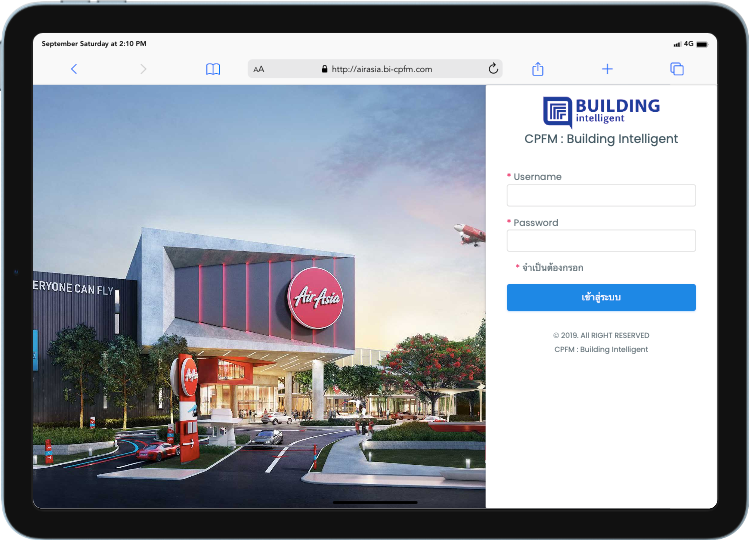
Task: Tap the Safari back arrow
Action: (x=74, y=69)
